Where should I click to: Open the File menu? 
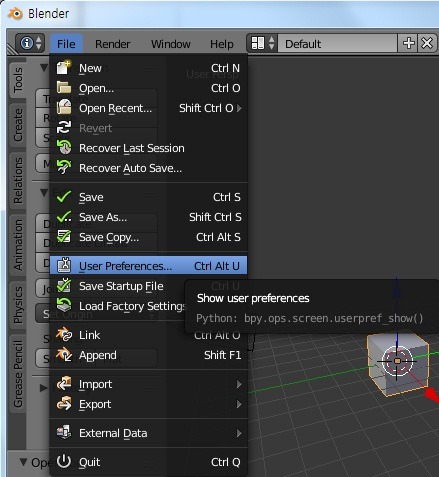(x=66, y=44)
